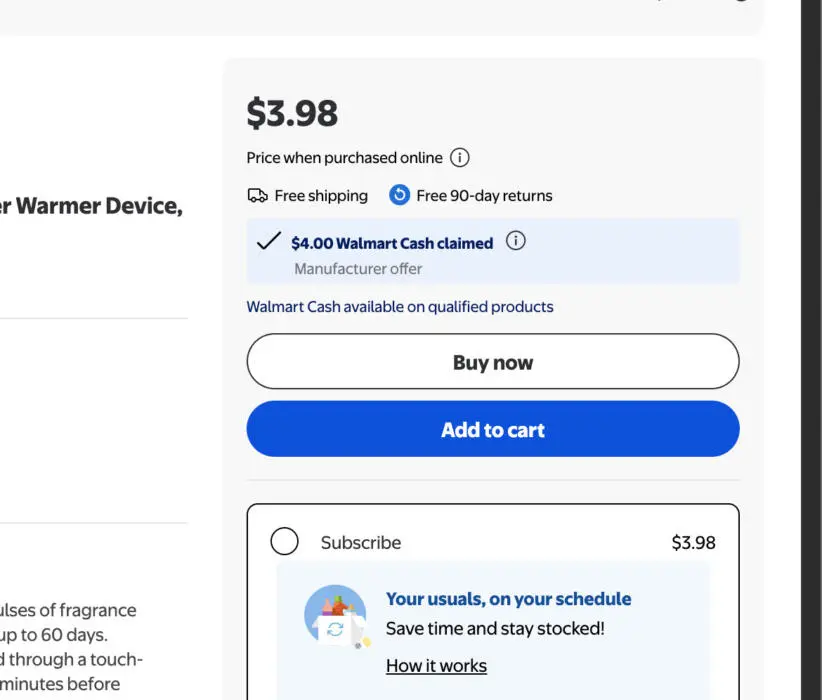Viewport: 822px width, 700px height.
Task: Click the Subscribe $3.98 price text
Action: pyautogui.click(x=693, y=543)
